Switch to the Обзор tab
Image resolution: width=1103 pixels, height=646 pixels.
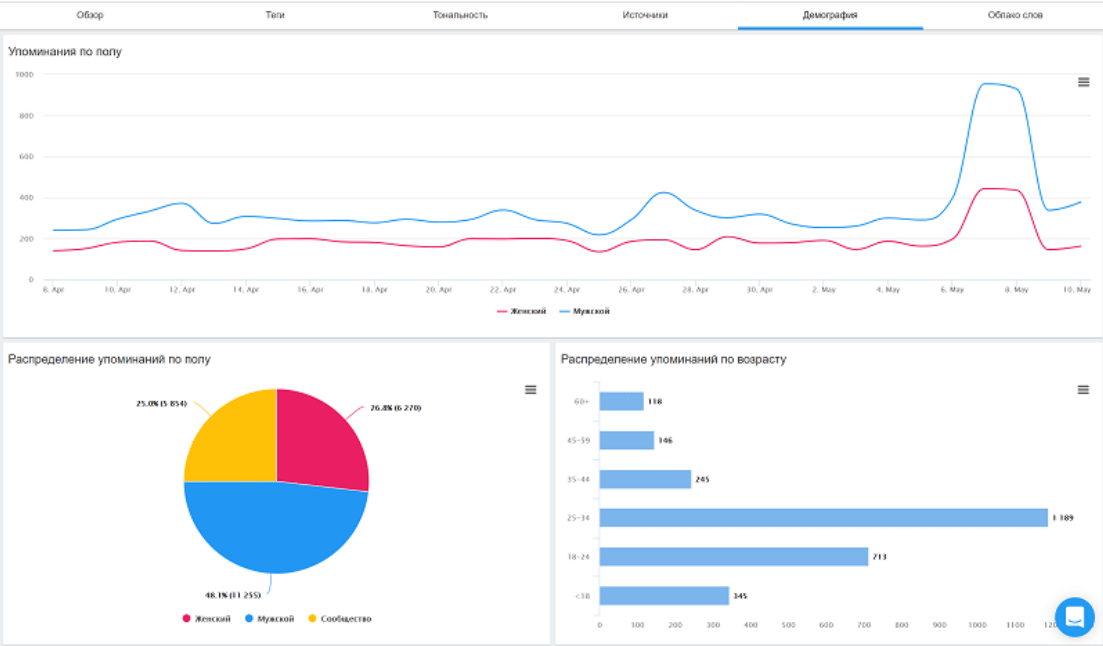coord(90,15)
